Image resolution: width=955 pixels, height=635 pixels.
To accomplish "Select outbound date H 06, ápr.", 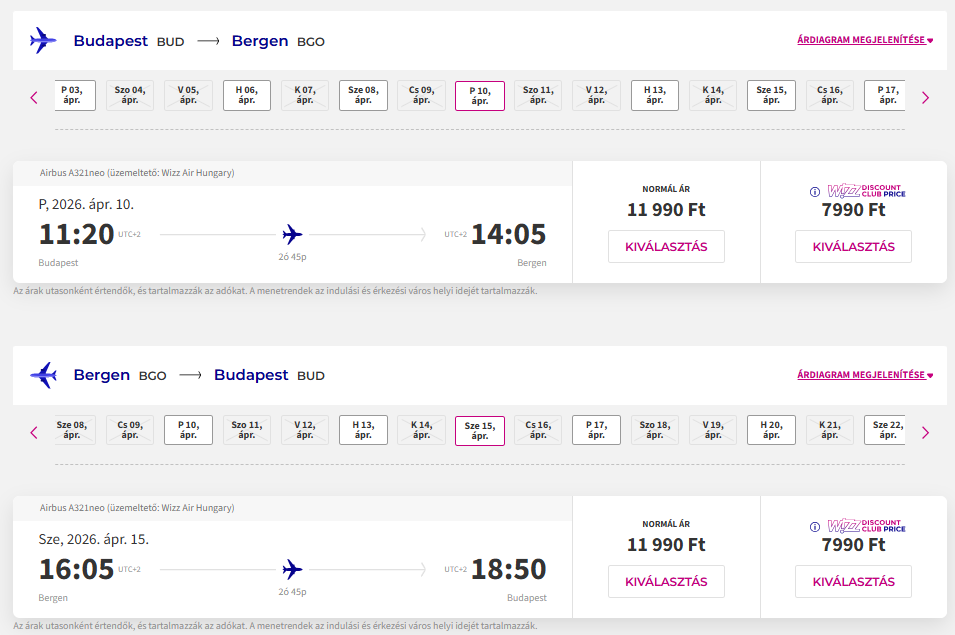I will pyautogui.click(x=246, y=95).
